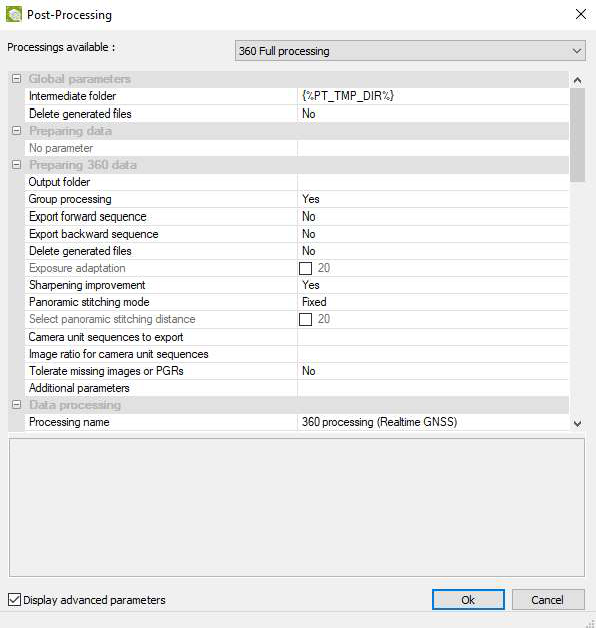Select the Sharpening improvement label

point(87,285)
